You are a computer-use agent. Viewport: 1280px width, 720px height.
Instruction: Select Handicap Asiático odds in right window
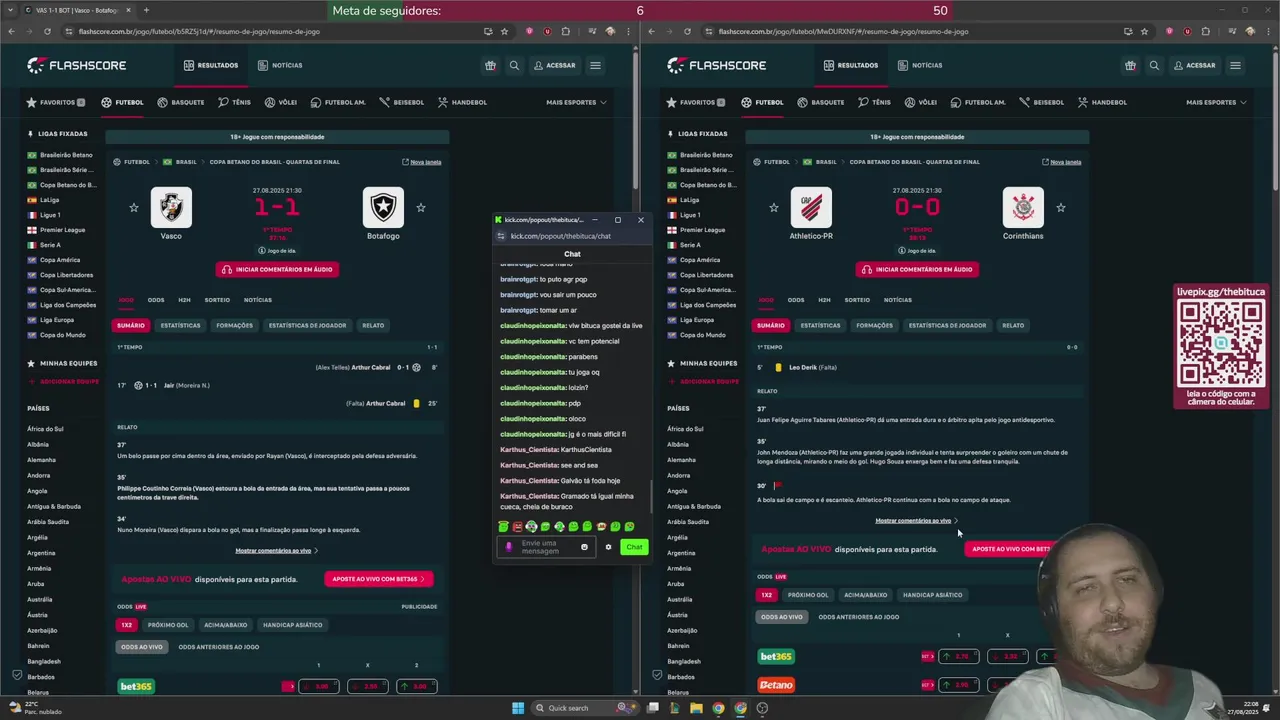click(933, 595)
